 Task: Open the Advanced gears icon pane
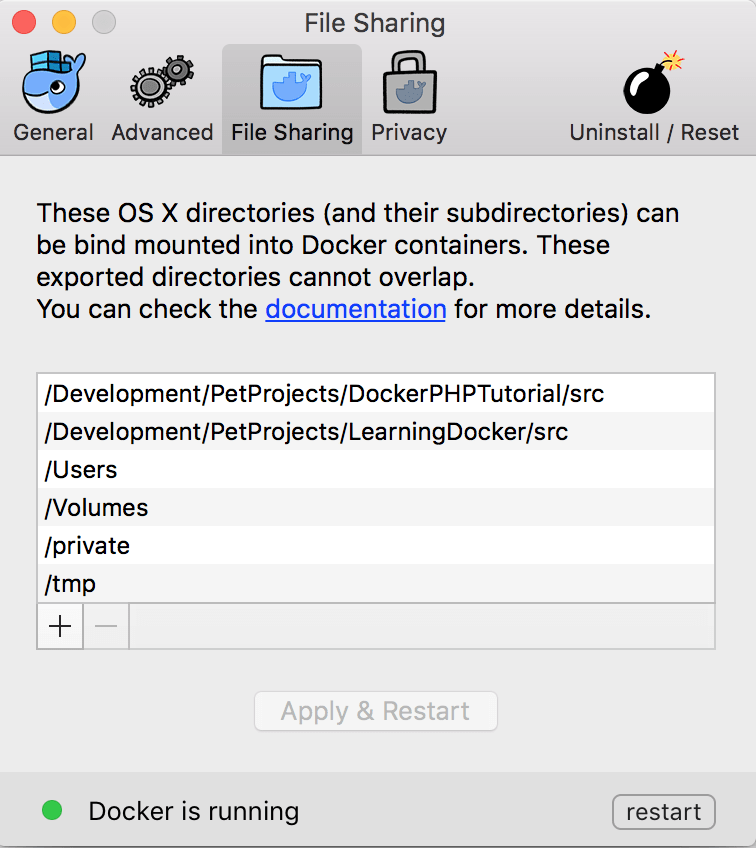coord(162,81)
